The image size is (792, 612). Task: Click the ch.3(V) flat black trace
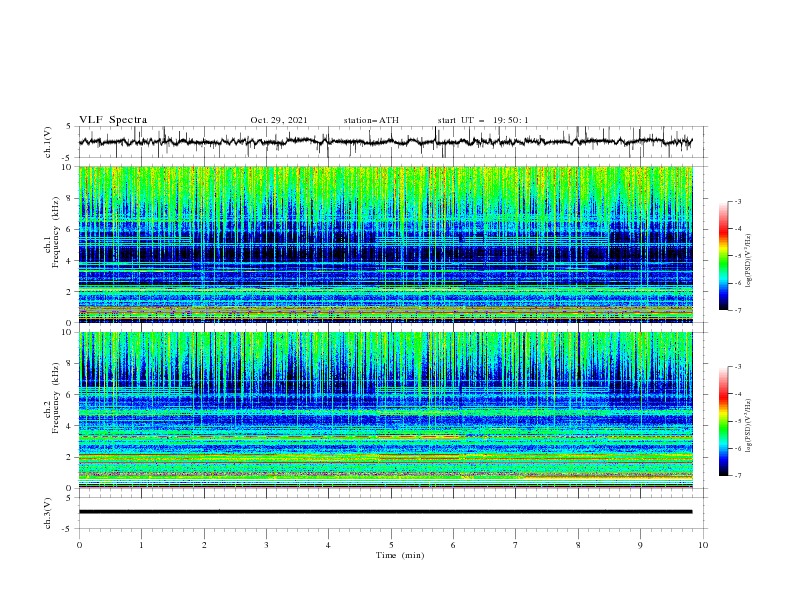[385, 512]
